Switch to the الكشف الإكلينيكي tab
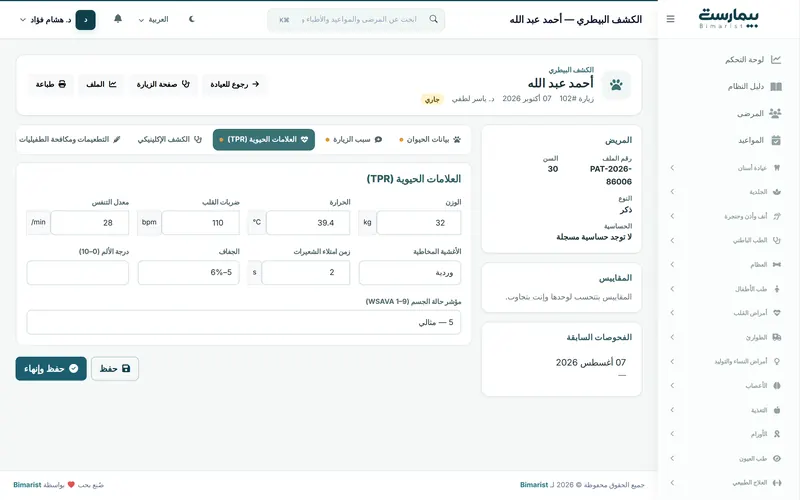The height and width of the screenshot is (500, 800). [x=170, y=139]
